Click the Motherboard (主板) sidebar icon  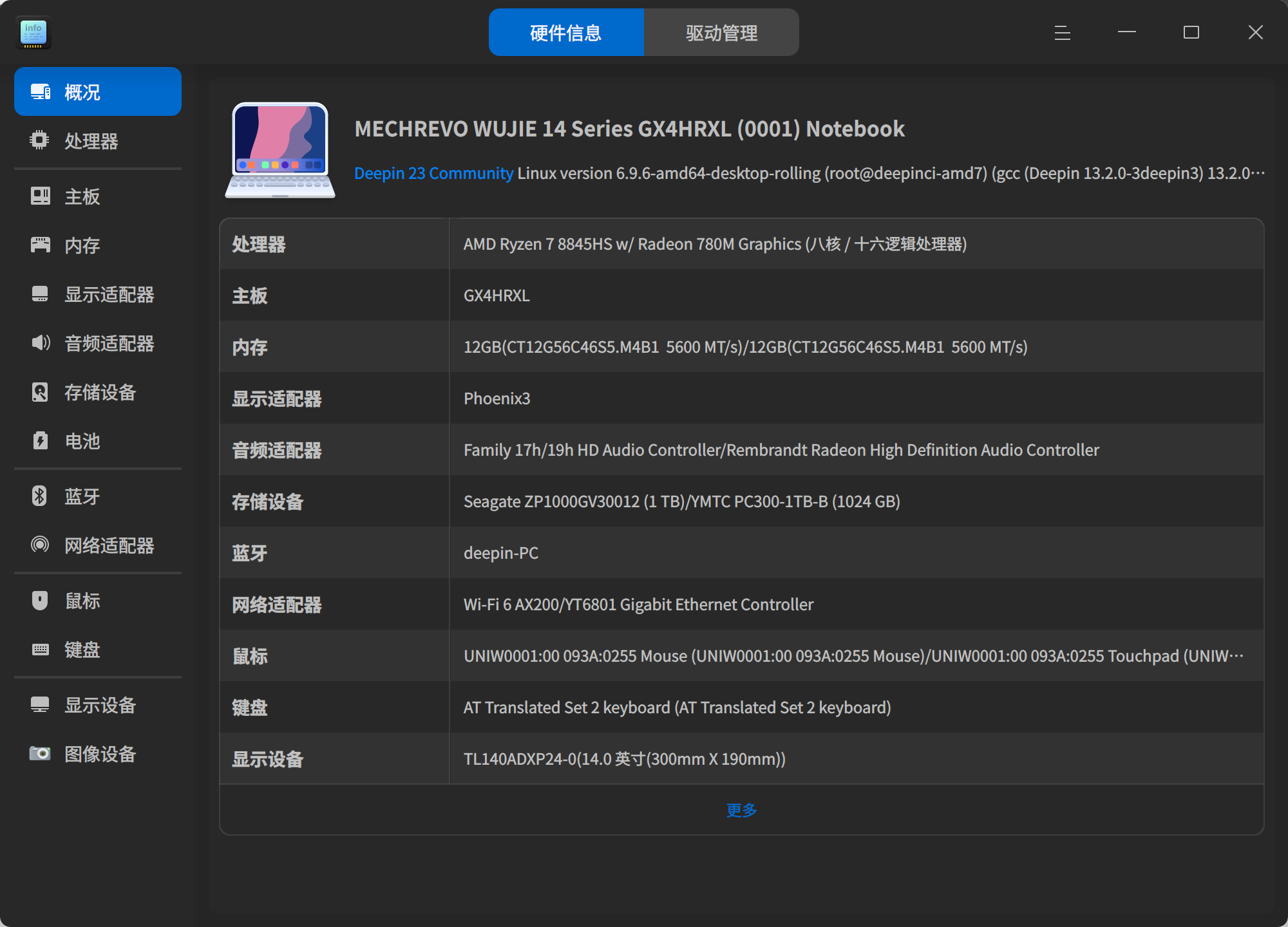coord(40,196)
